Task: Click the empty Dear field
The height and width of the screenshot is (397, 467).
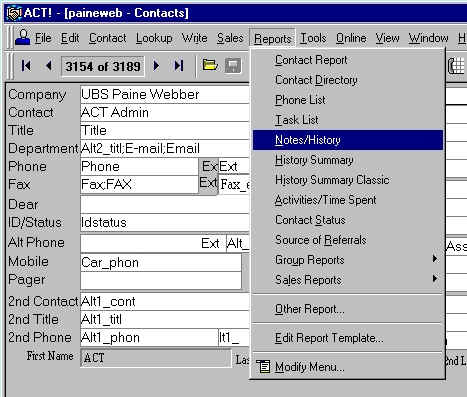Action: tap(165, 204)
